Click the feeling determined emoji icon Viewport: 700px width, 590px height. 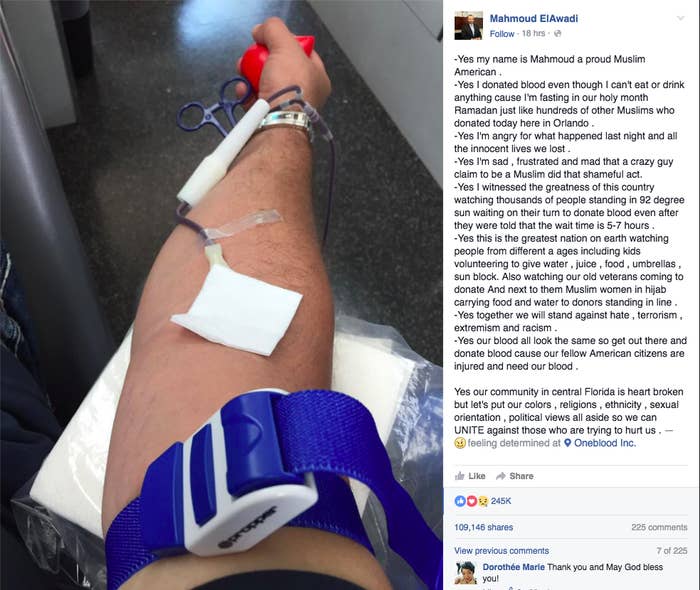point(460,443)
